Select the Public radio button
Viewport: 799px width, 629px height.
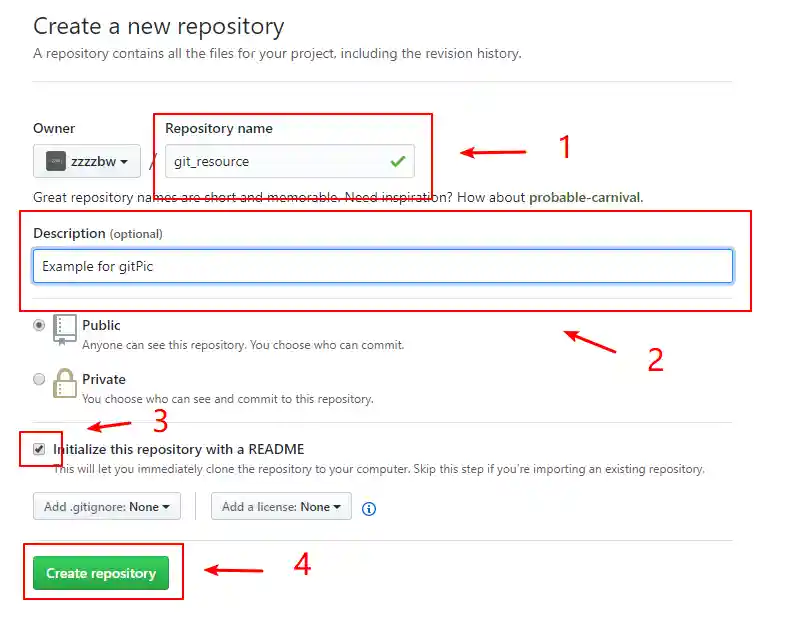tap(39, 325)
